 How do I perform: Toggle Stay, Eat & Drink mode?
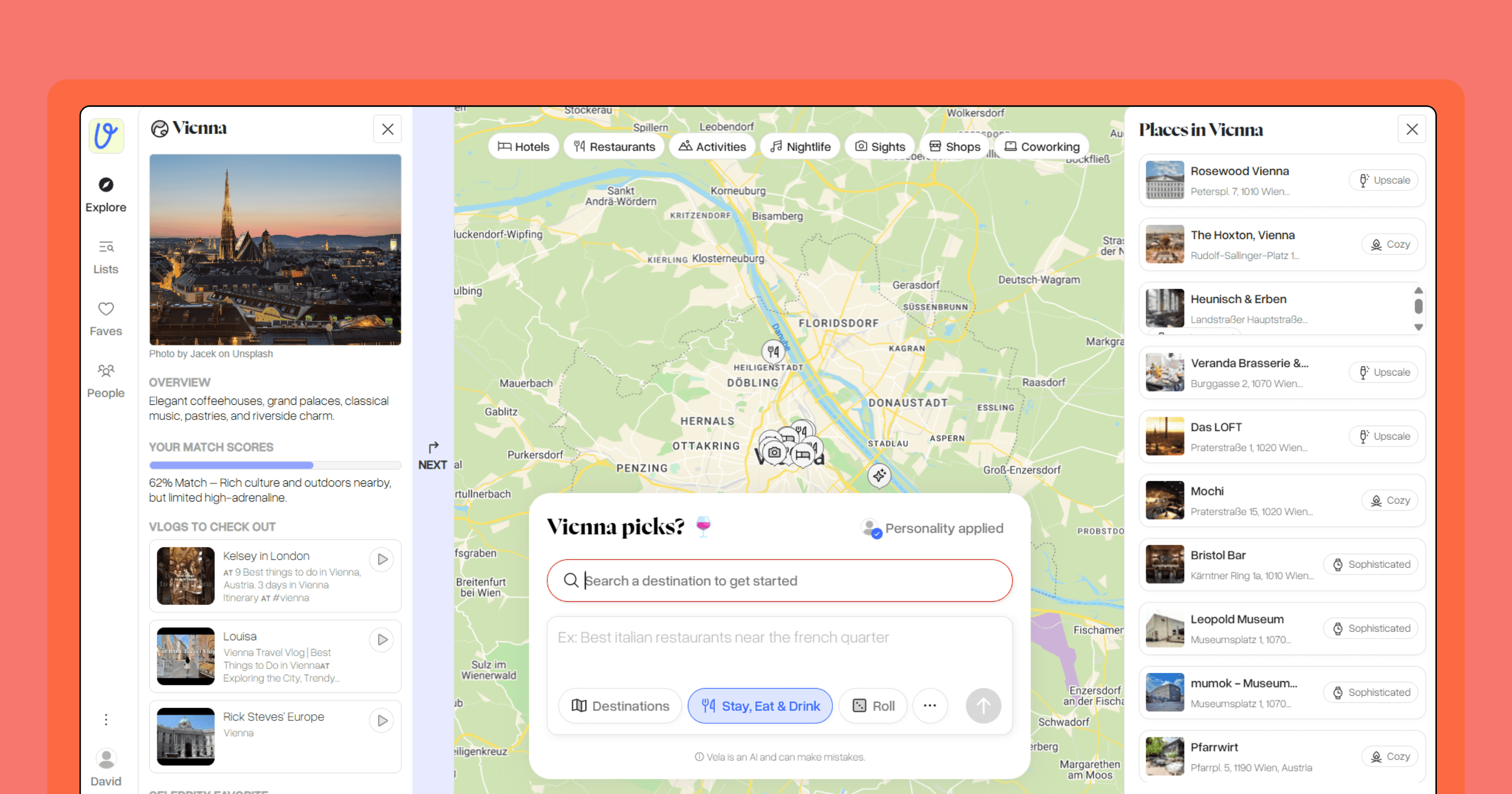pyautogui.click(x=759, y=705)
